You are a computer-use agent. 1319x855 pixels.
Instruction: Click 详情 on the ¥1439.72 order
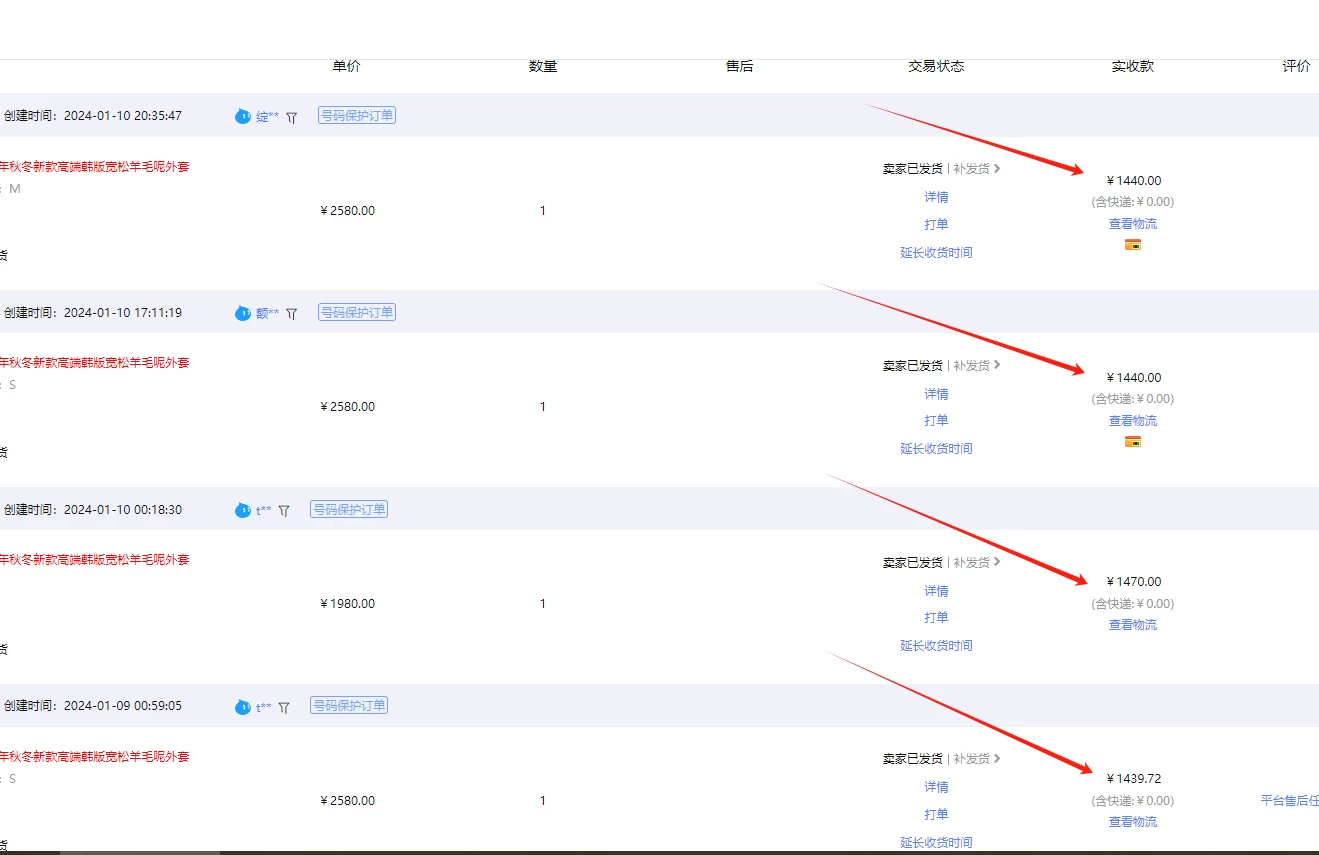point(936,786)
